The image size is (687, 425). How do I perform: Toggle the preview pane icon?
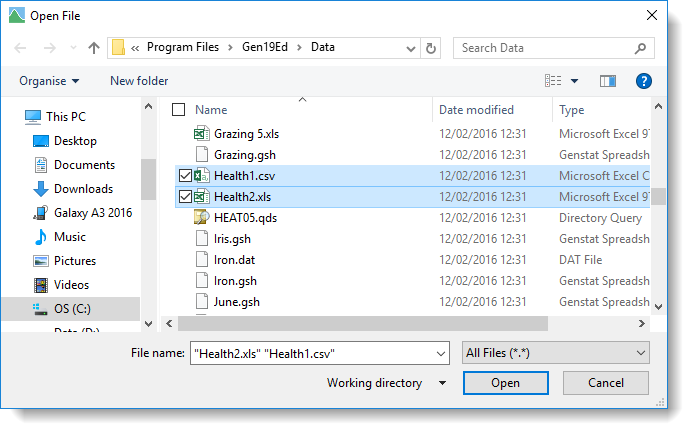coord(608,81)
